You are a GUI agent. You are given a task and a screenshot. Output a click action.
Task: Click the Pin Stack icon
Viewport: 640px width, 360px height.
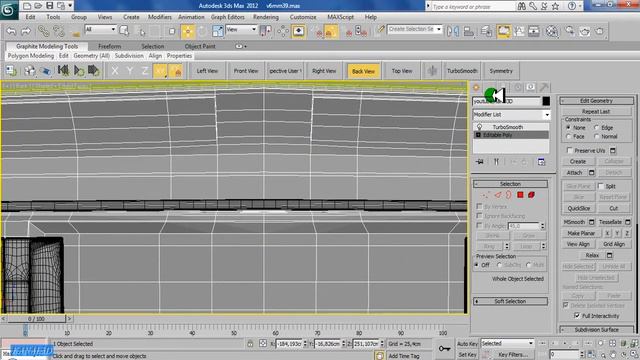coord(480,162)
